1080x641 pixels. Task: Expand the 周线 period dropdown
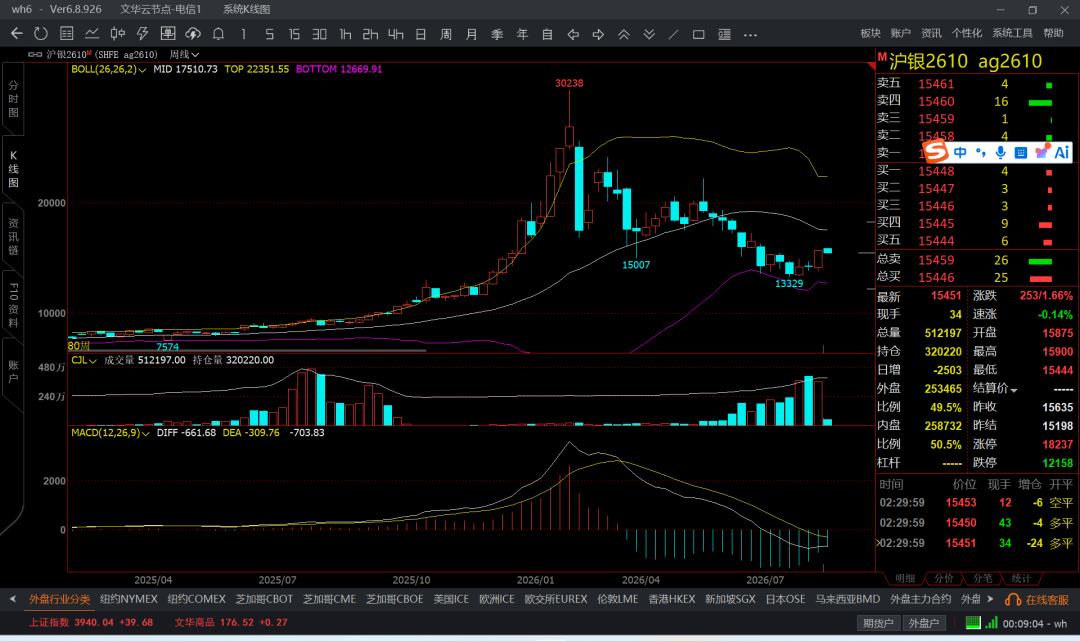[184, 54]
